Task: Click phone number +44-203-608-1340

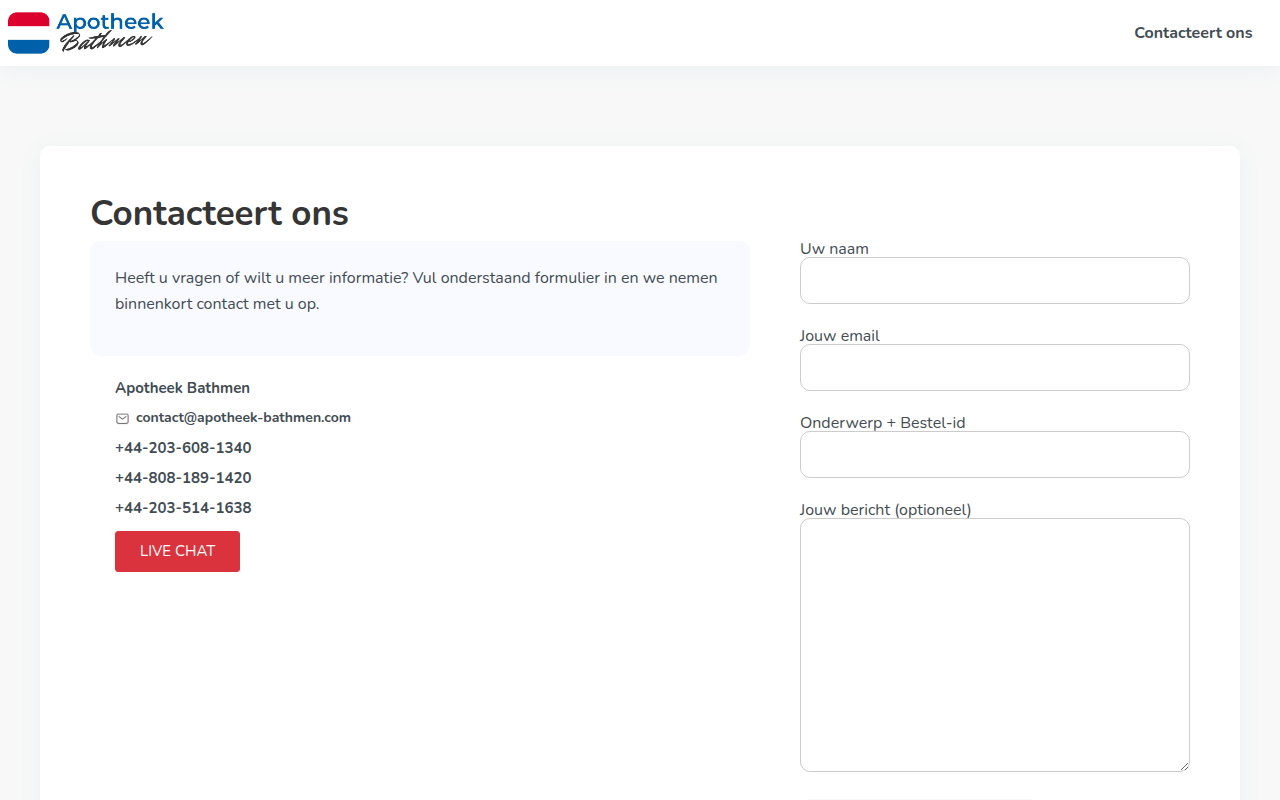Action: [183, 448]
